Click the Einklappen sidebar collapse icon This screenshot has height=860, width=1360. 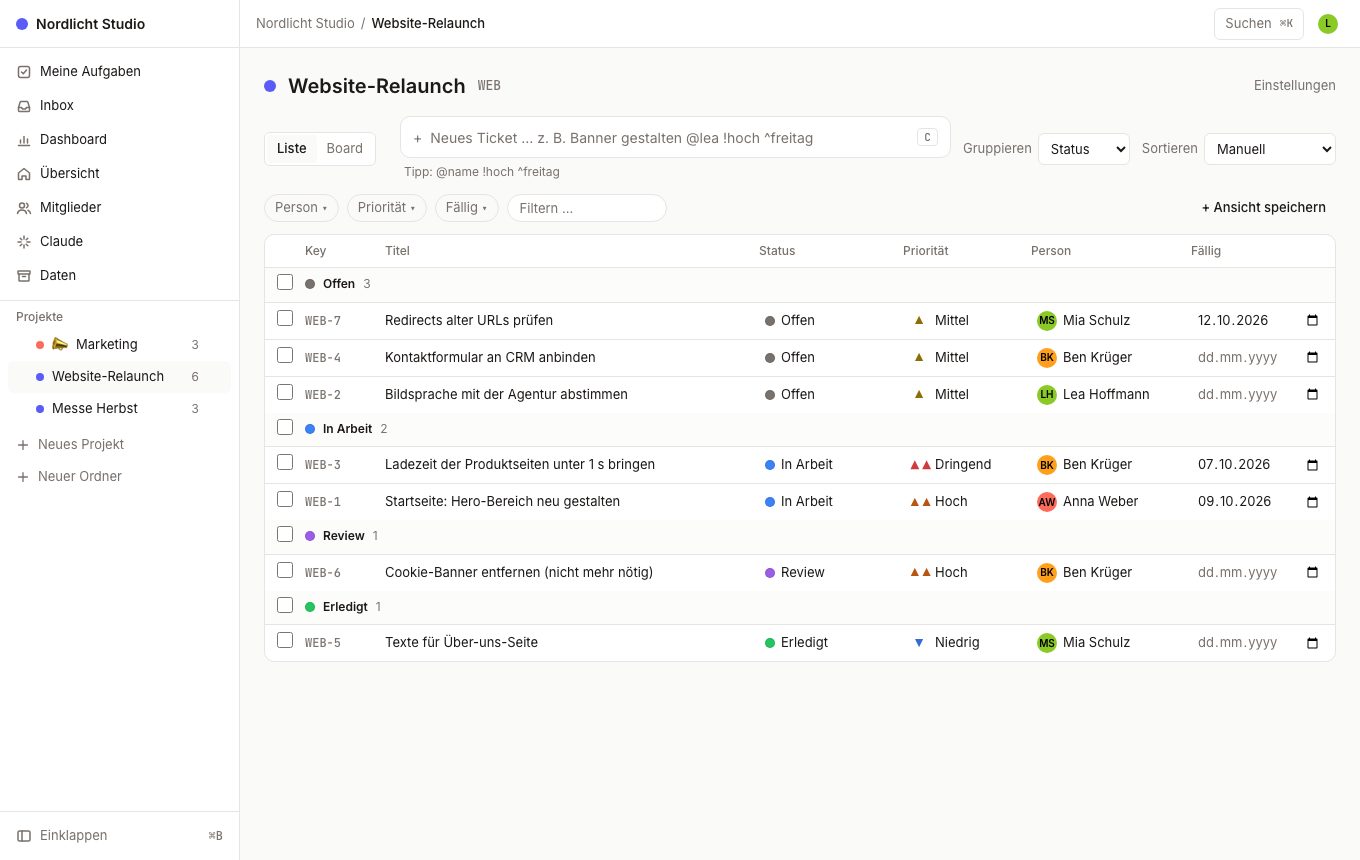click(x=24, y=836)
